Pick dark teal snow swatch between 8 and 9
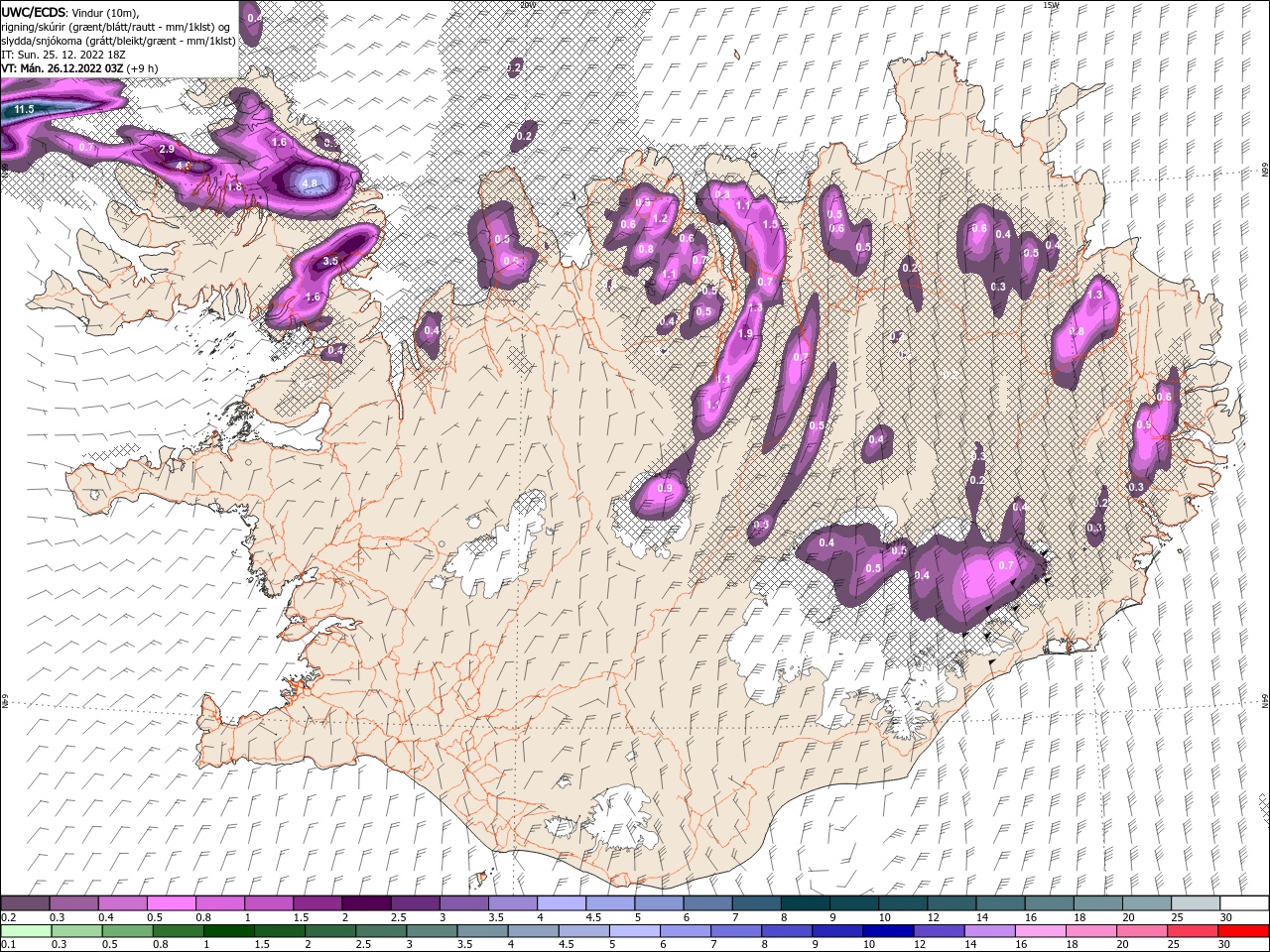This screenshot has height=952, width=1270. pos(805,903)
